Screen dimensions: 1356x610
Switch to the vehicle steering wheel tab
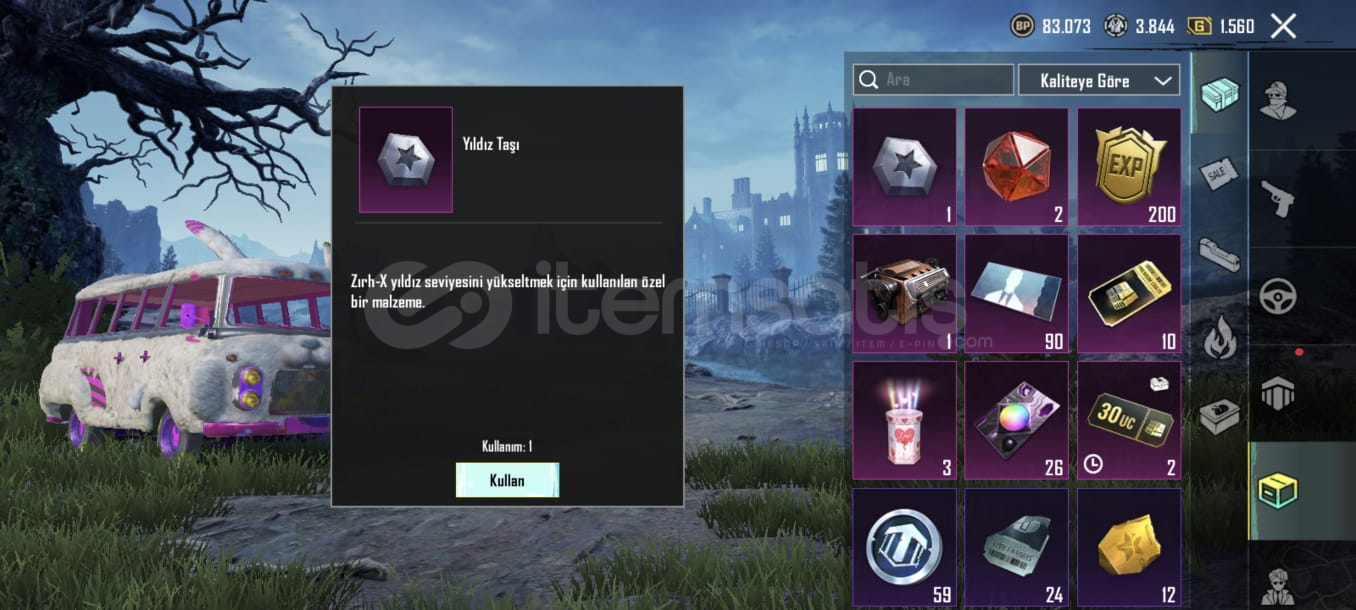tap(1277, 296)
